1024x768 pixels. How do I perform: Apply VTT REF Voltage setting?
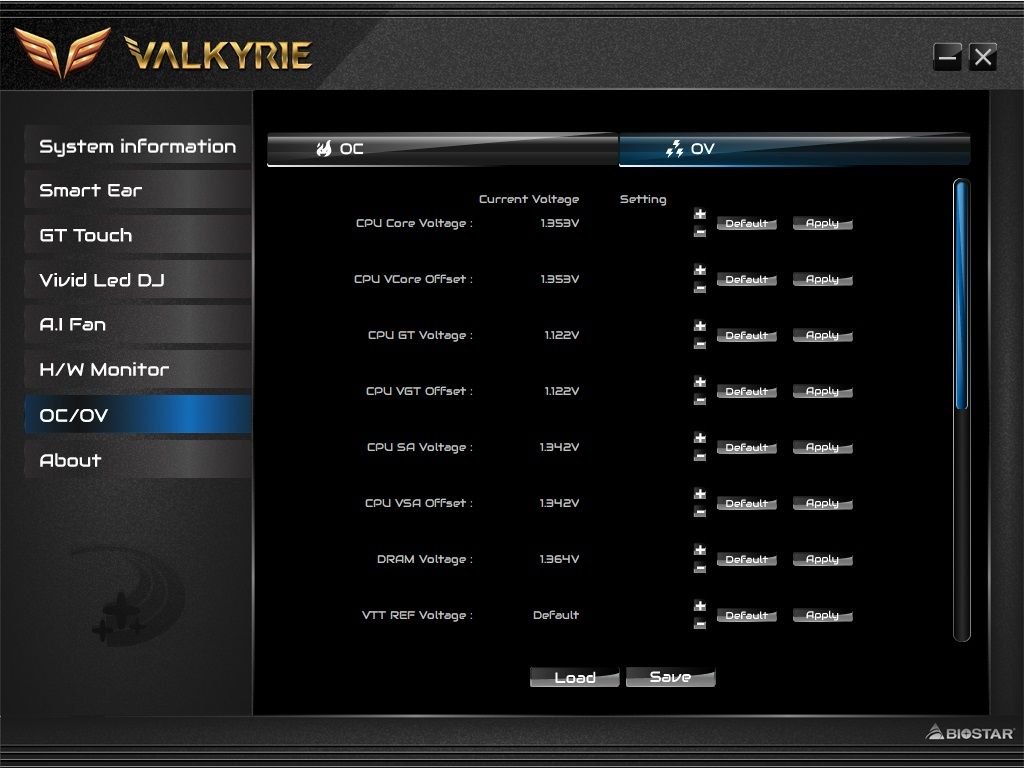(x=822, y=615)
